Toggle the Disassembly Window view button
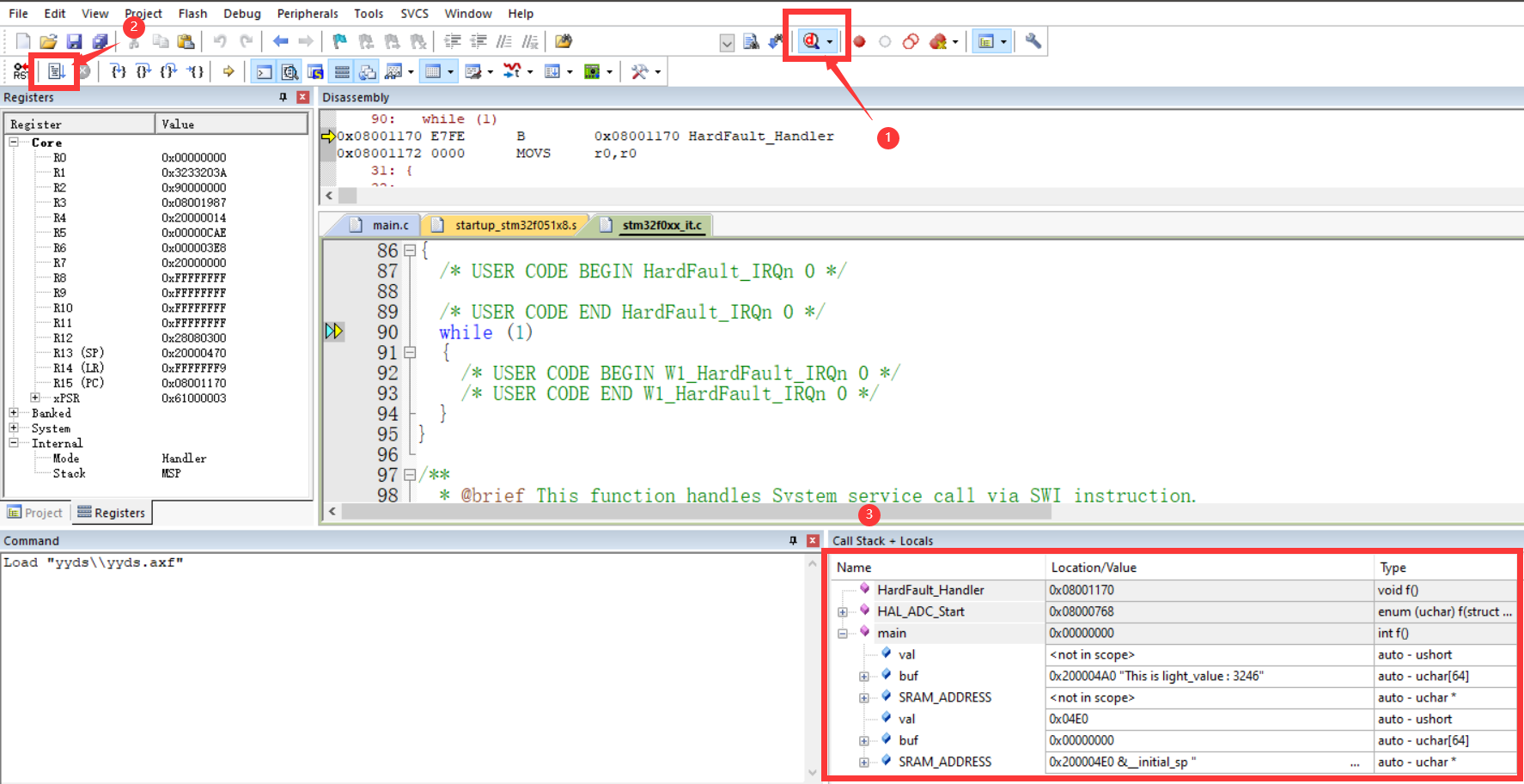 tap(290, 72)
